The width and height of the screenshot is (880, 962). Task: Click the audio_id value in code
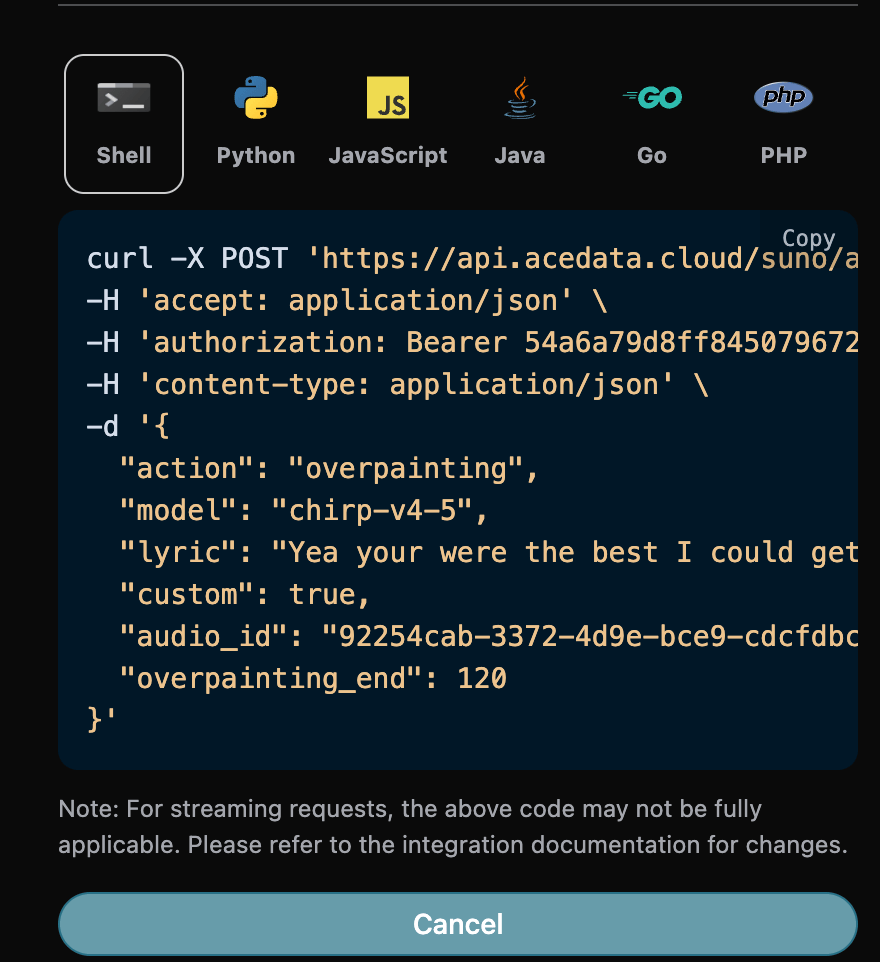click(588, 637)
